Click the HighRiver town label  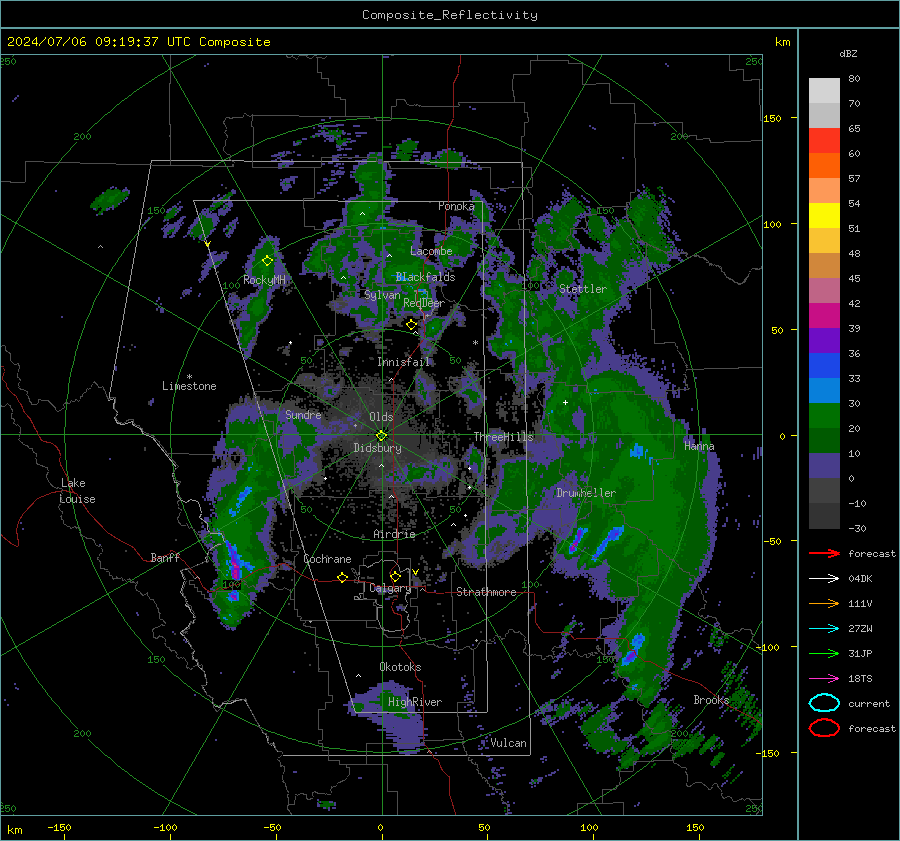(x=415, y=702)
